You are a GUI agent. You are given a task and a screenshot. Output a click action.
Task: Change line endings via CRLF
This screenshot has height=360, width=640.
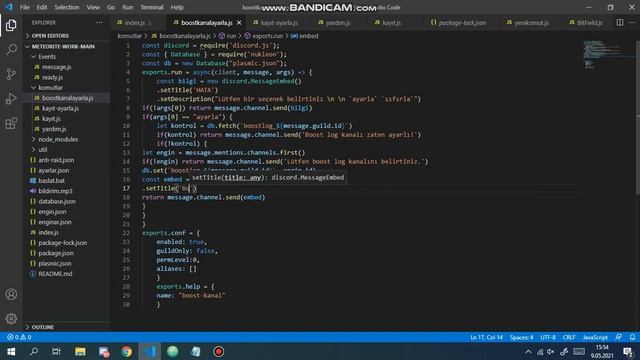click(x=569, y=337)
